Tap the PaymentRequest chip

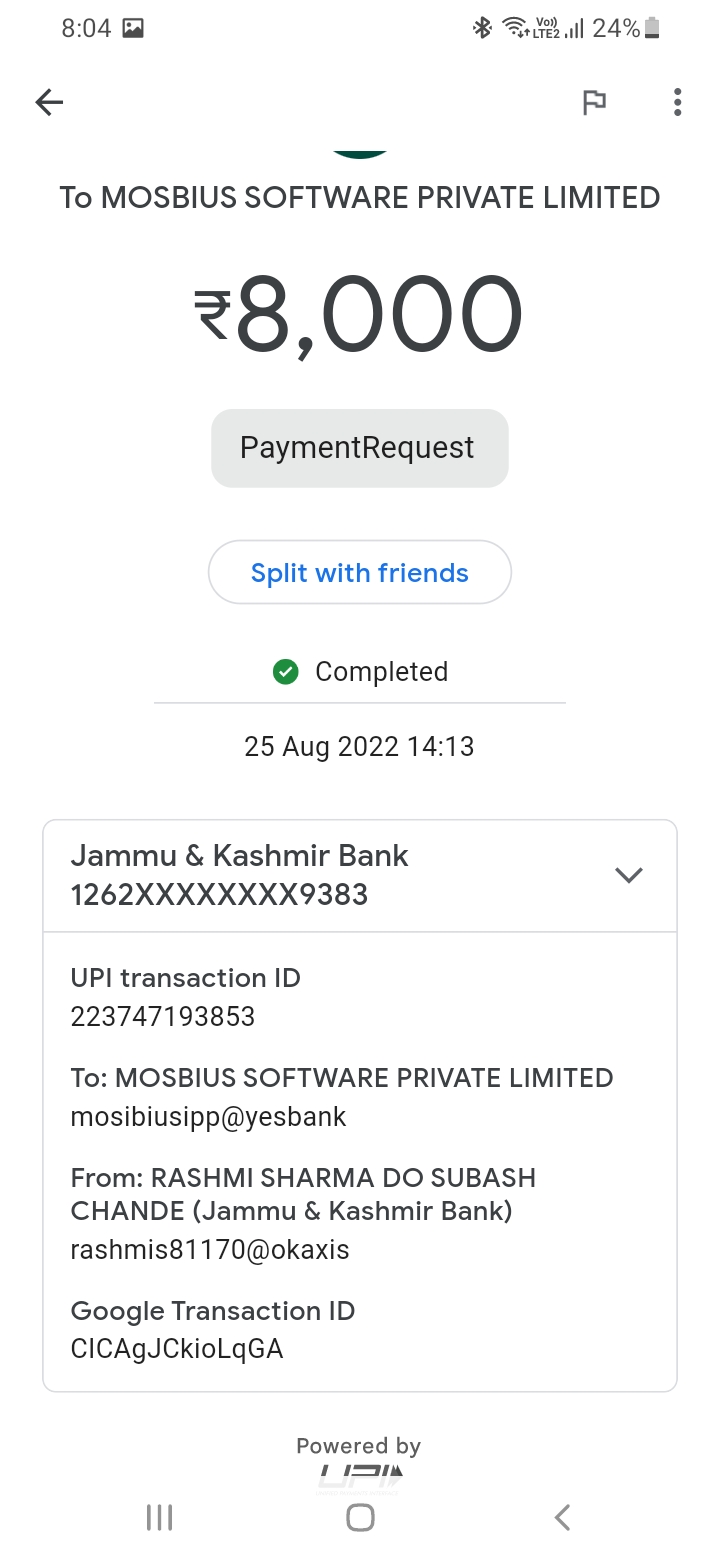(x=360, y=448)
